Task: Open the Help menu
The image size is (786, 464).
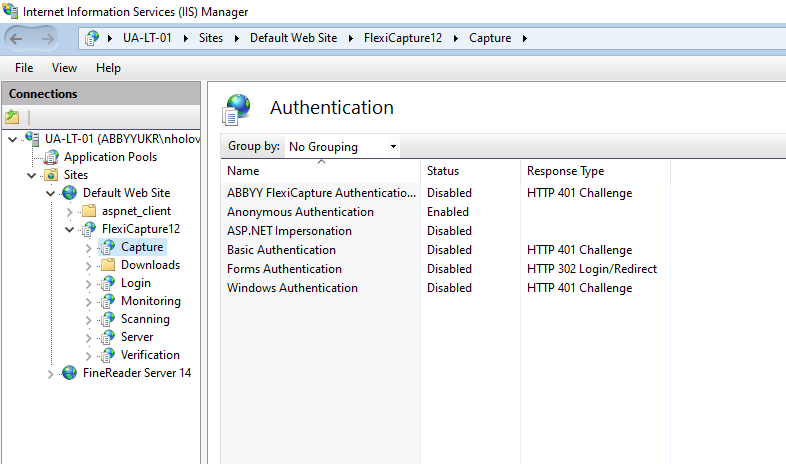Action: [108, 68]
